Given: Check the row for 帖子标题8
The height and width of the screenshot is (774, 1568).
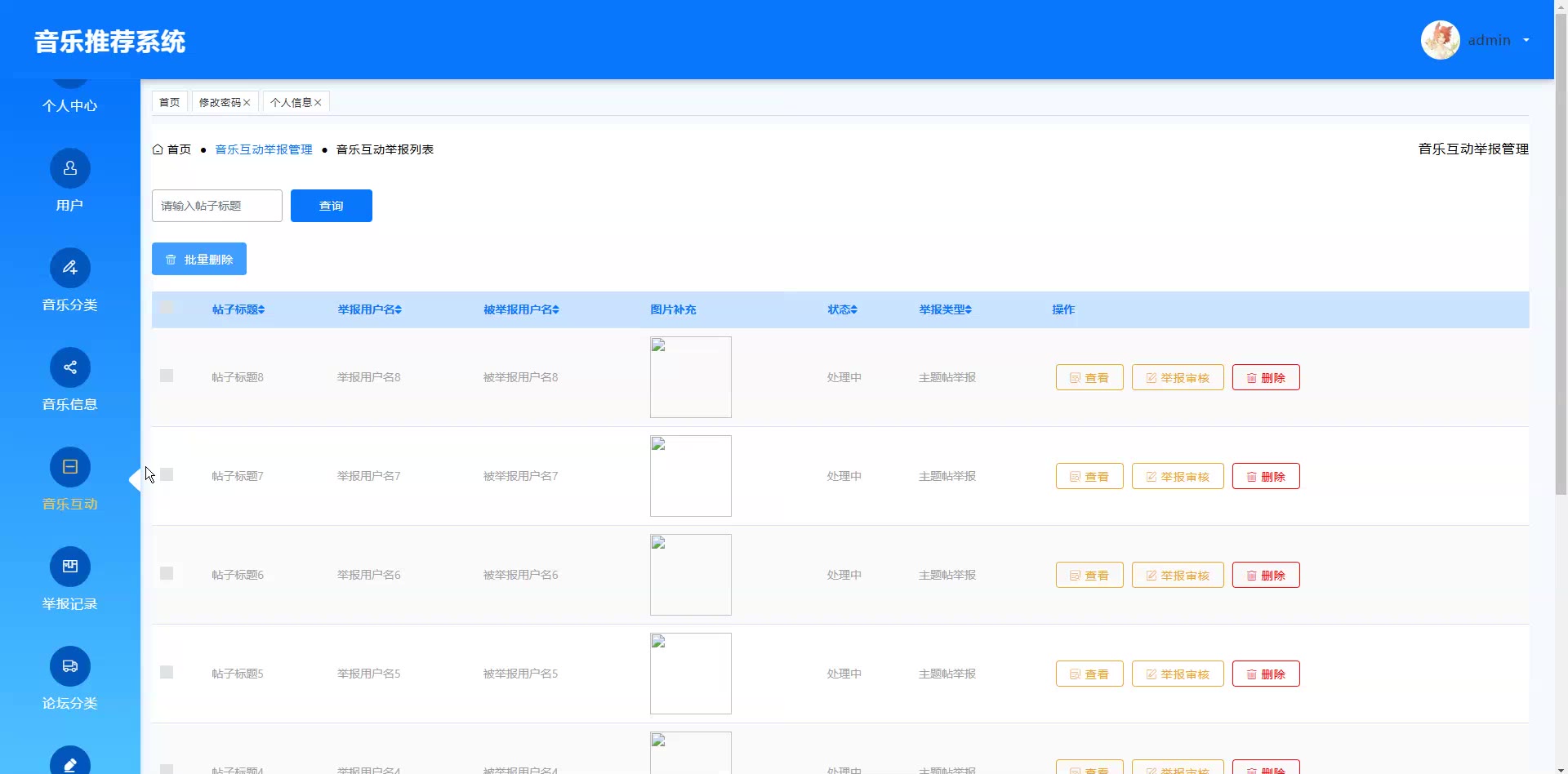Looking at the screenshot, I should 167,376.
